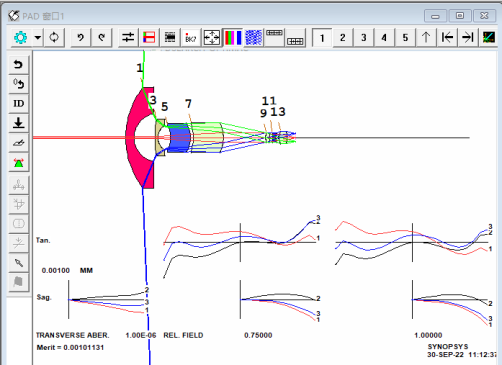Click the REL. FIELD label
The width and height of the screenshot is (502, 365).
(183, 335)
